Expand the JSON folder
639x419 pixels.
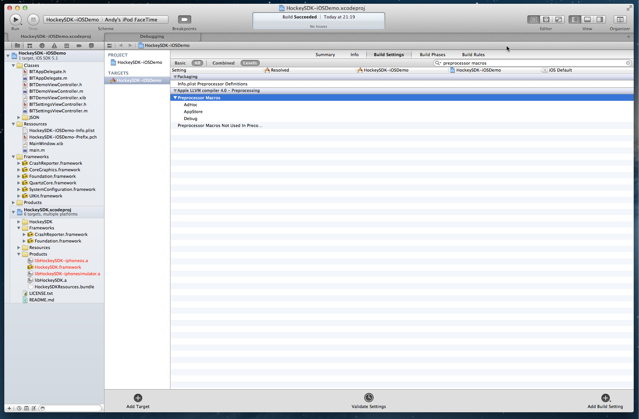pyautogui.click(x=18, y=117)
